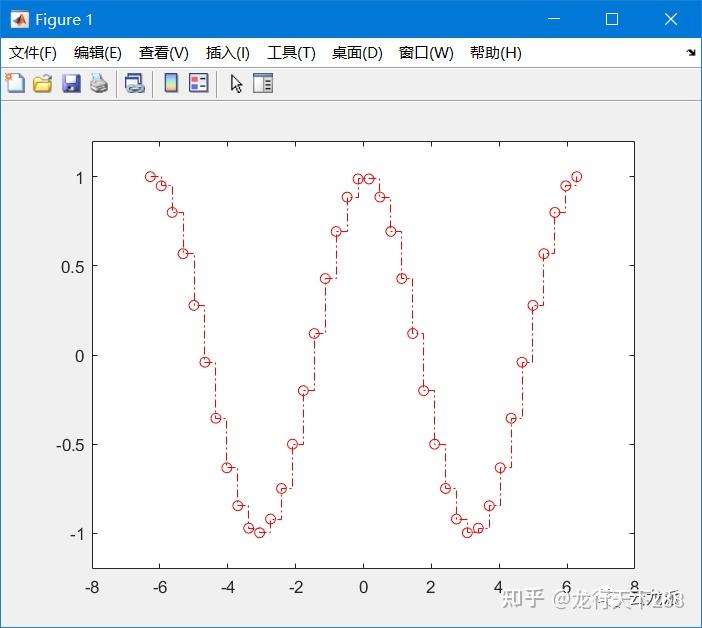The image size is (702, 628).
Task: Click the Figure 1 title text
Action: tap(64, 20)
